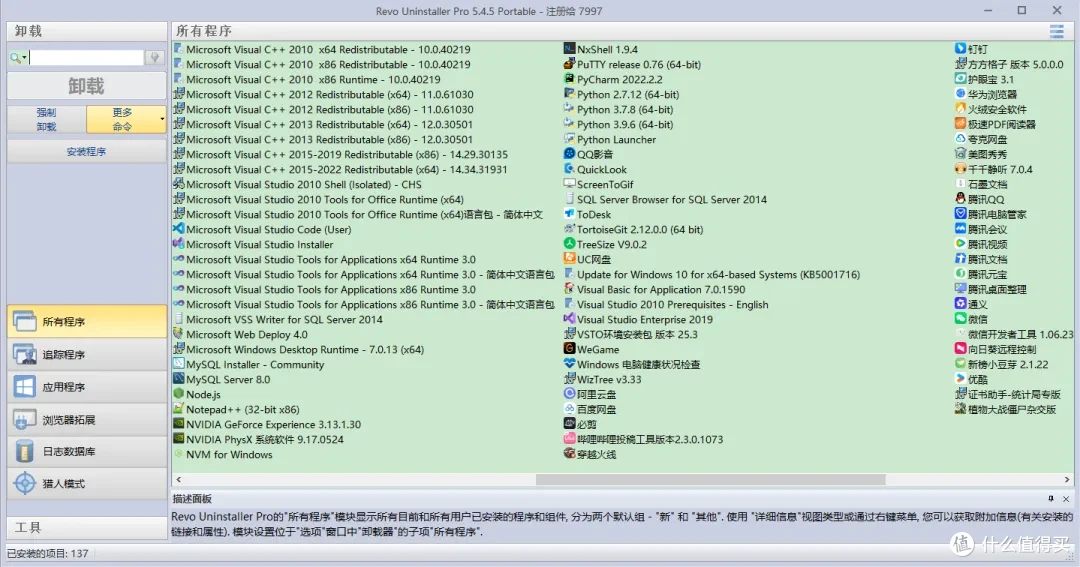
Task: Open the 日志数据库 module
Action: pyautogui.click(x=87, y=451)
